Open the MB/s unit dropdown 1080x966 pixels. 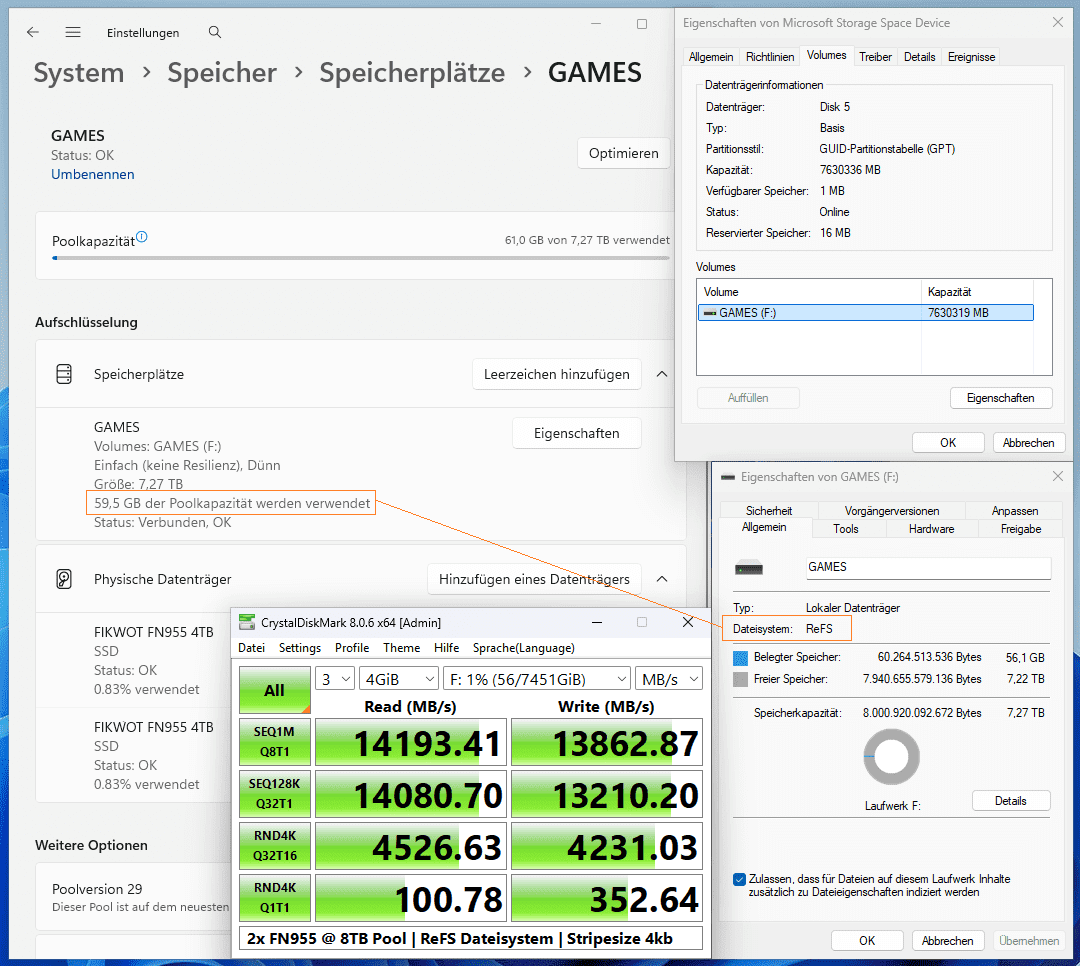(669, 679)
